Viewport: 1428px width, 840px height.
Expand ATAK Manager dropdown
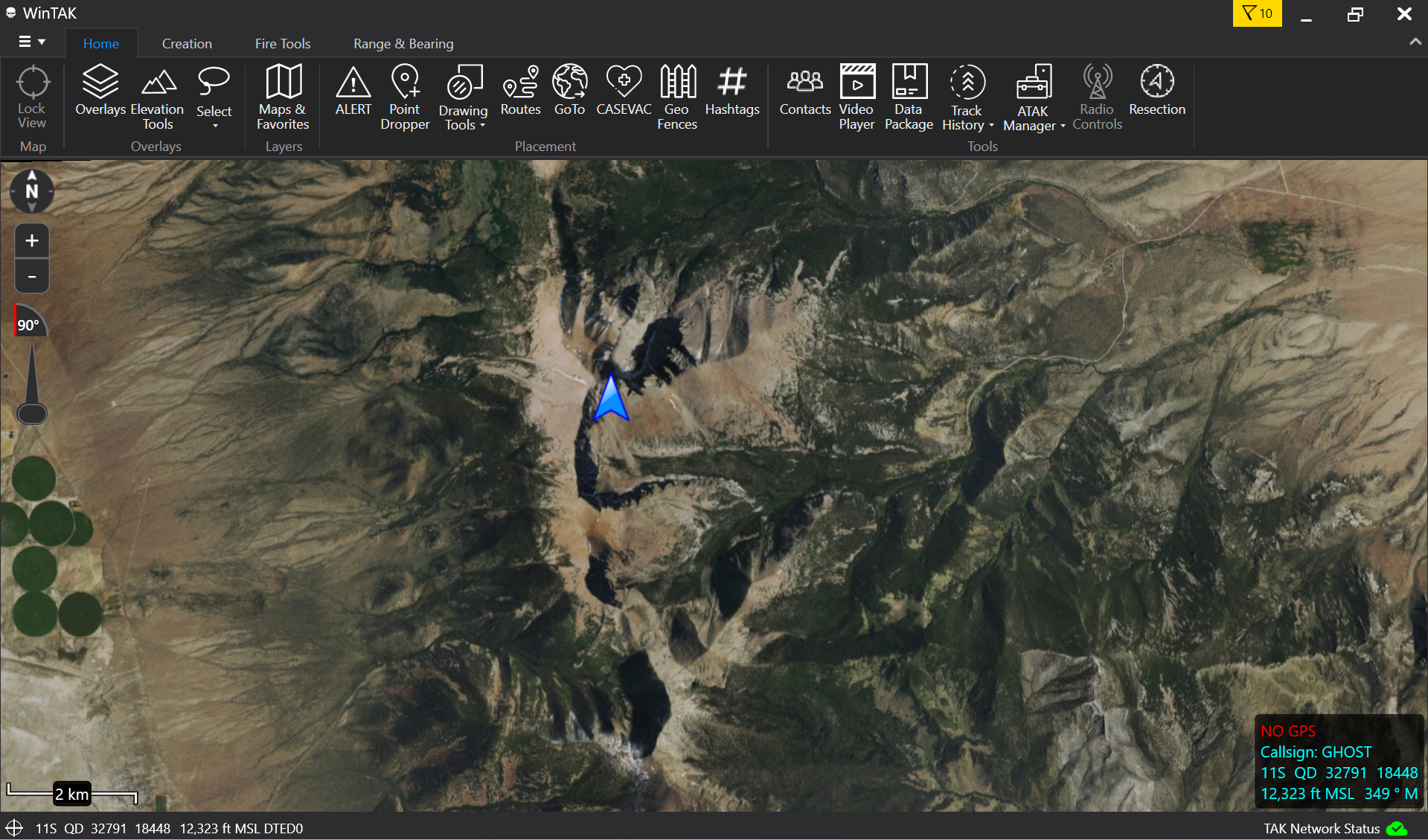[x=1063, y=126]
